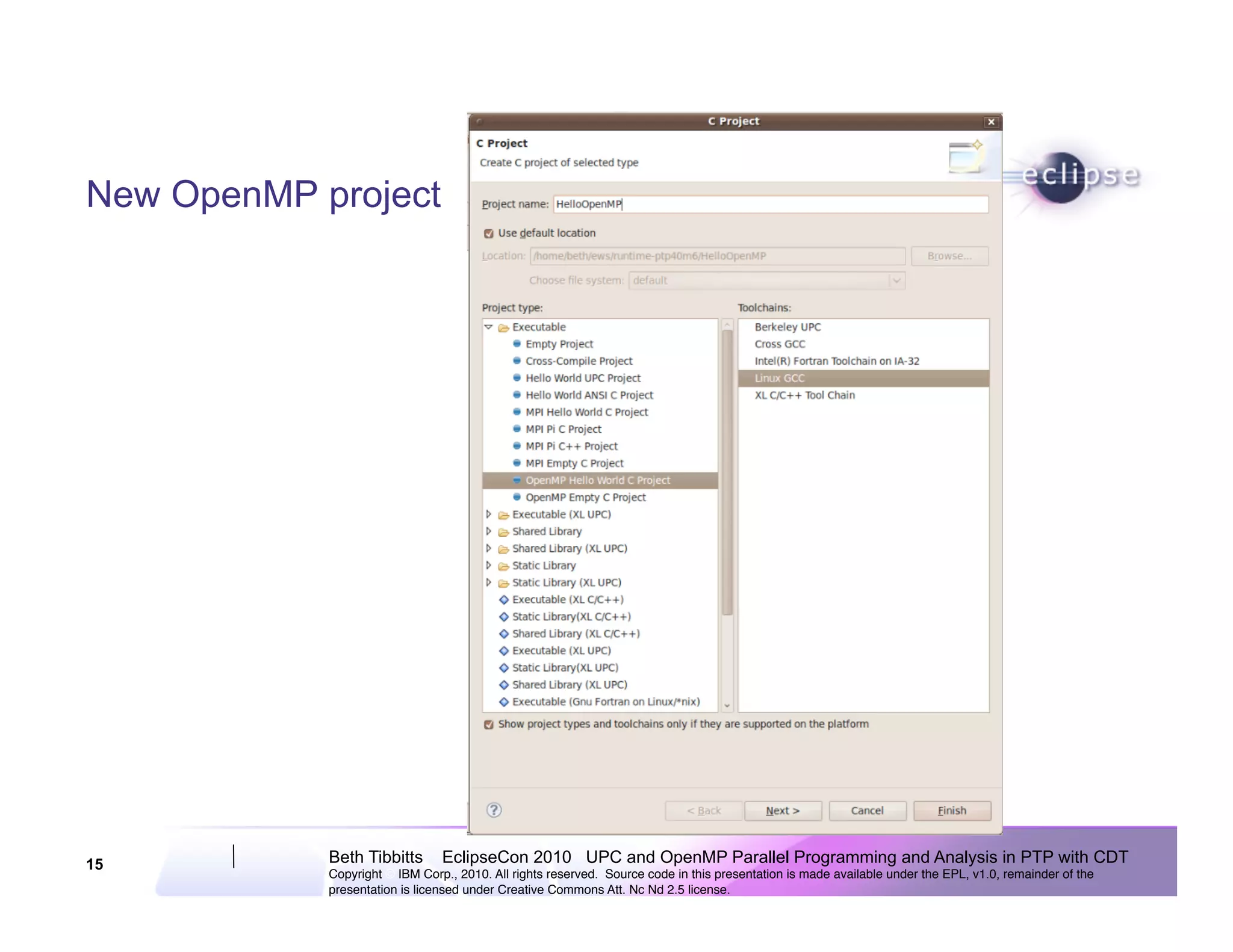This screenshot has height=952, width=1233.
Task: Click the Cancel button
Action: (x=867, y=811)
